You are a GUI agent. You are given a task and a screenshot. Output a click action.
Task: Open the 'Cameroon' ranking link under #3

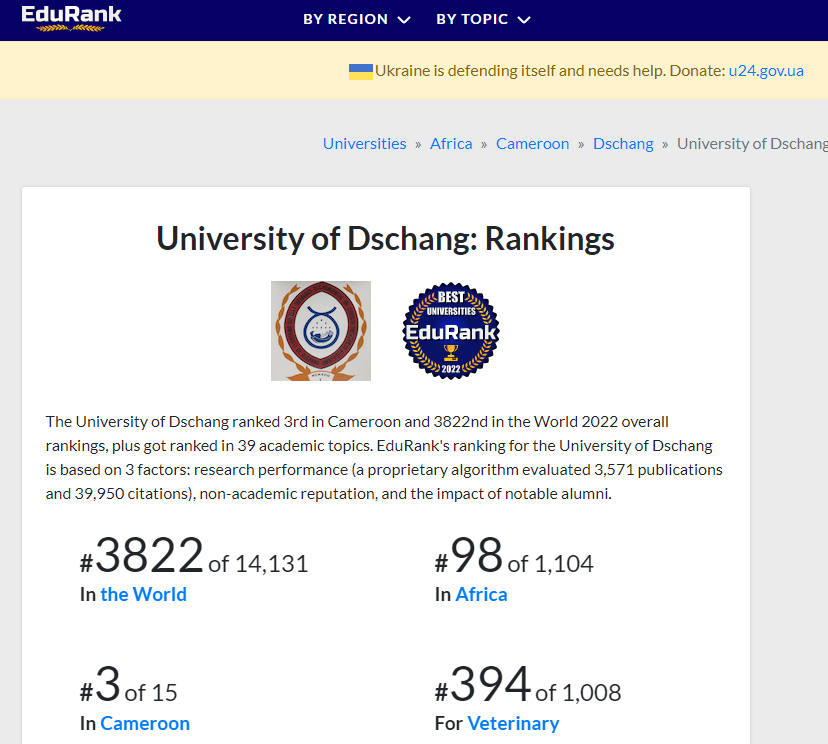[x=145, y=723]
